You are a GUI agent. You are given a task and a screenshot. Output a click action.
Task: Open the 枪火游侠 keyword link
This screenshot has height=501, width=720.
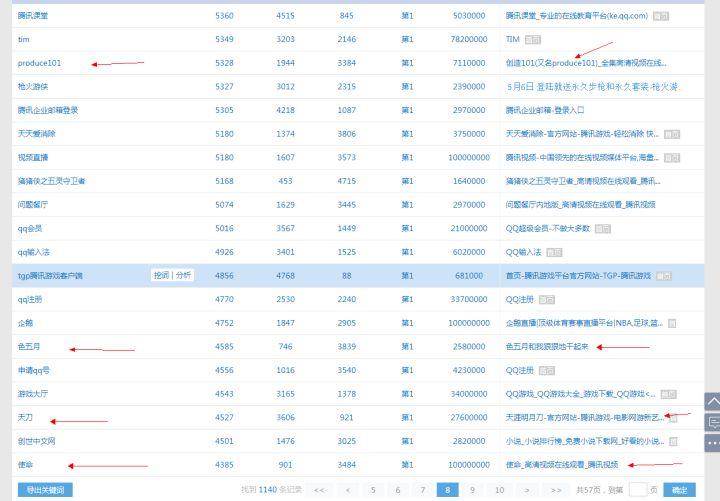(33, 87)
